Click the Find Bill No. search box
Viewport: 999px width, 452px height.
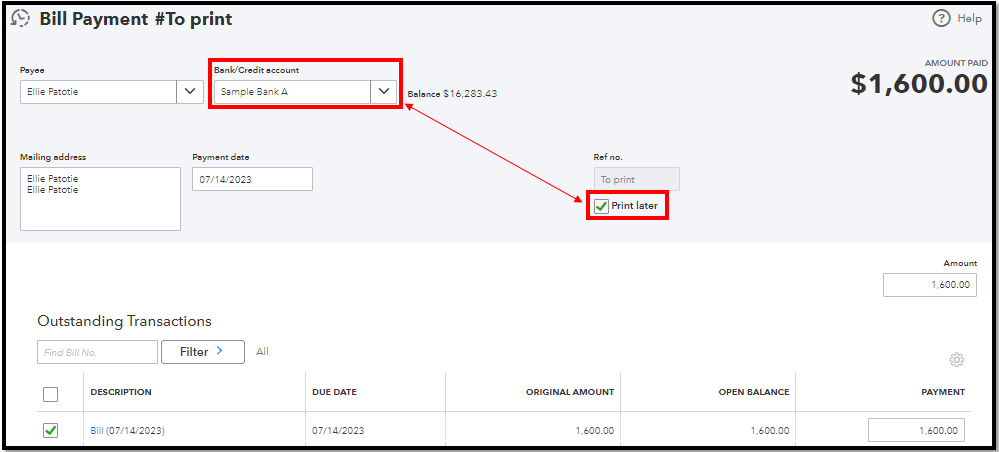(x=97, y=351)
